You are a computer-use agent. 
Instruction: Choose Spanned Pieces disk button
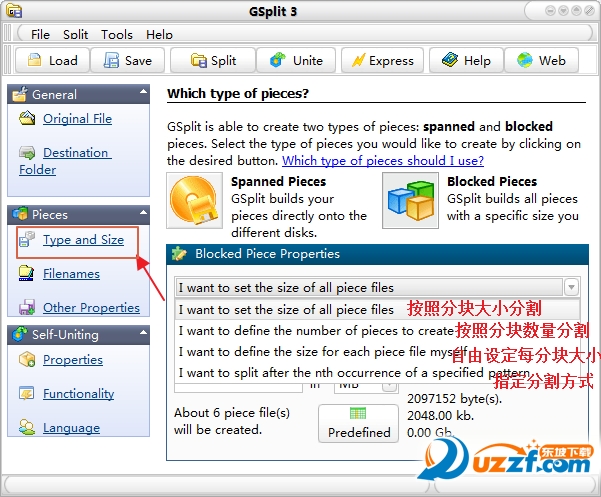194,200
